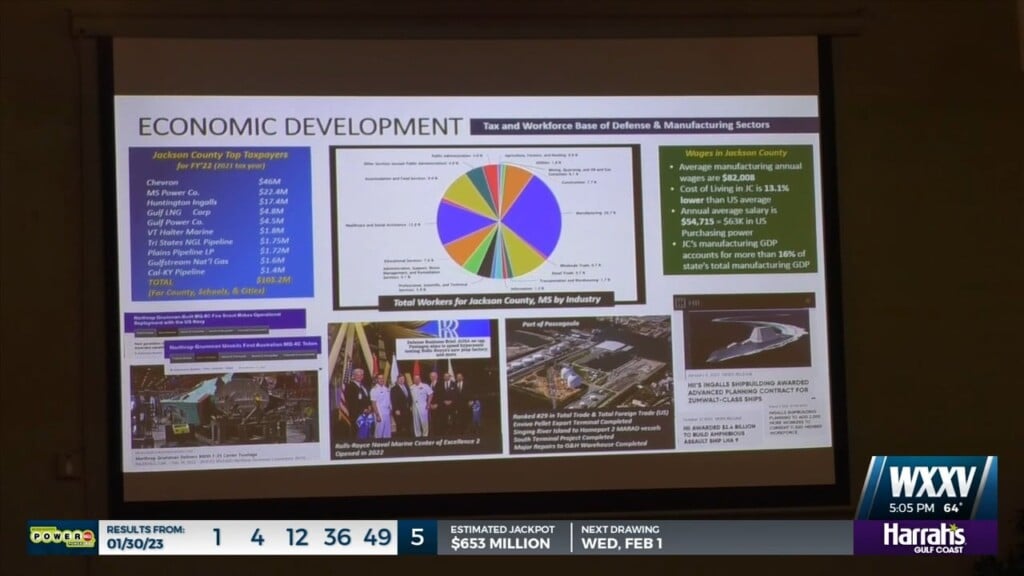Click the 'Ranked #29 in Total Trade' line

590,414
